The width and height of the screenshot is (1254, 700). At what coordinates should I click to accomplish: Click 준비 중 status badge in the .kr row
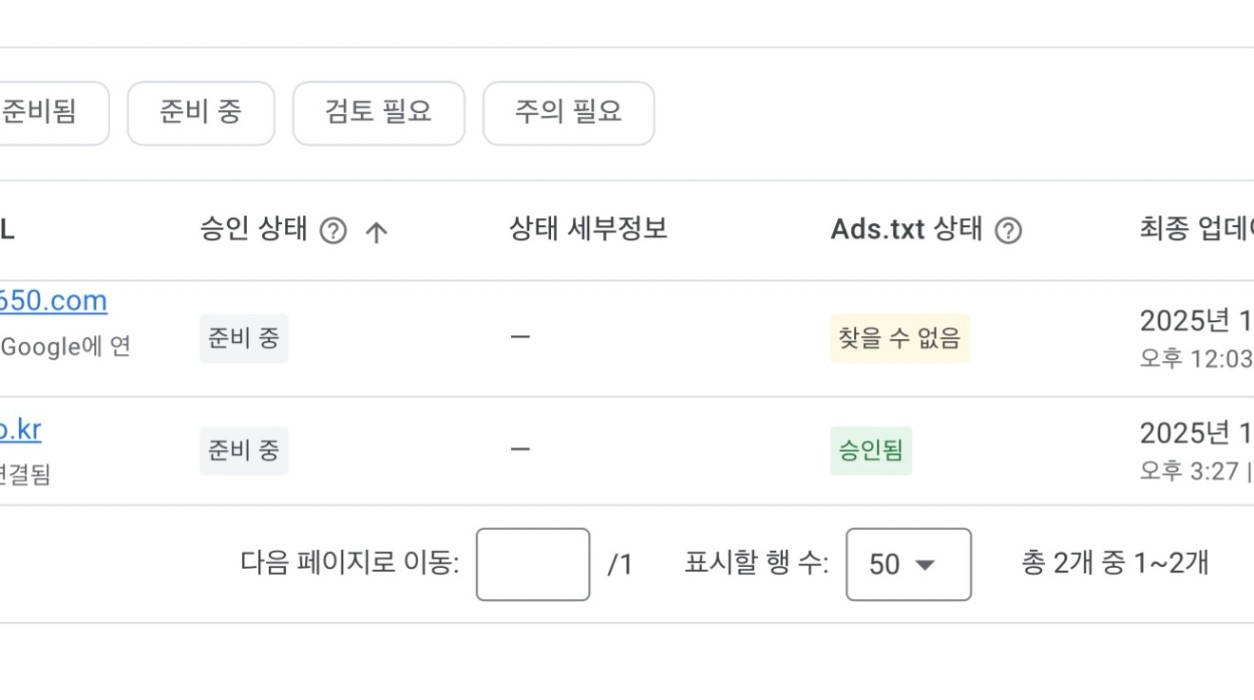tap(243, 450)
